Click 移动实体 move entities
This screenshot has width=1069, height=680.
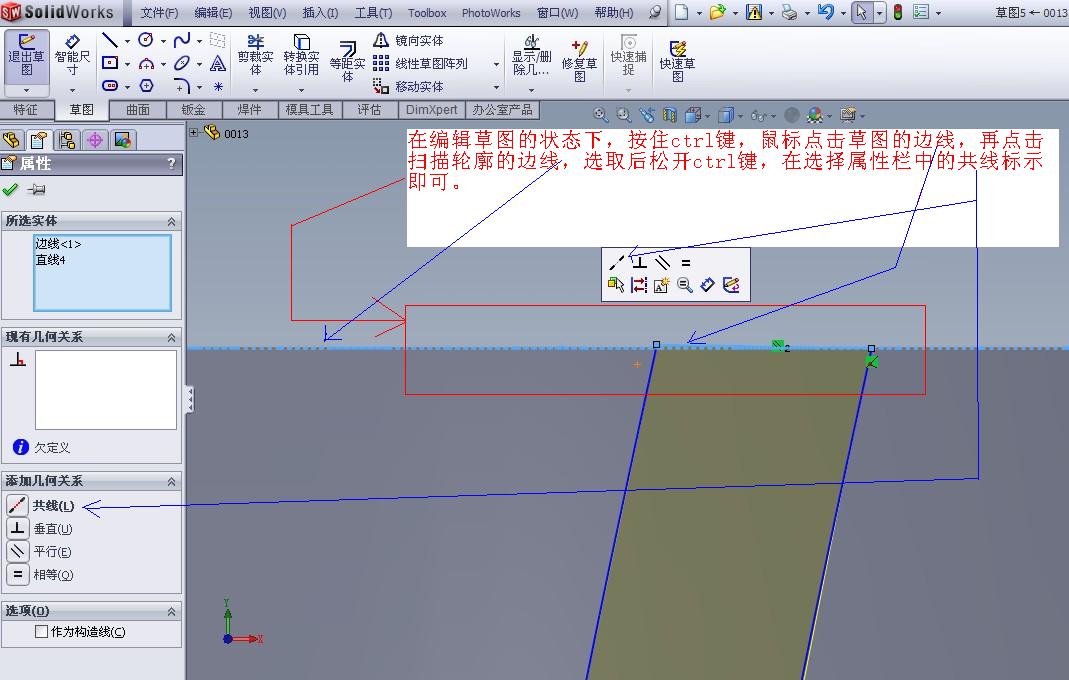(408, 87)
